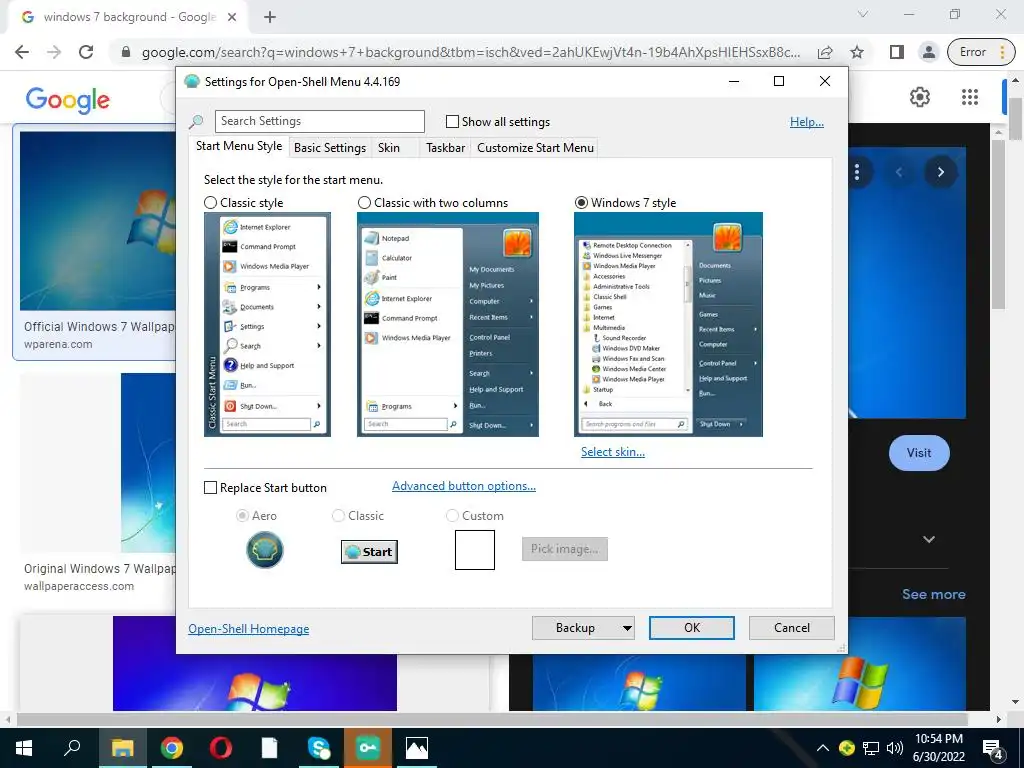Click the share page icon in the address bar
Viewport: 1024px width, 768px height.
825,52
